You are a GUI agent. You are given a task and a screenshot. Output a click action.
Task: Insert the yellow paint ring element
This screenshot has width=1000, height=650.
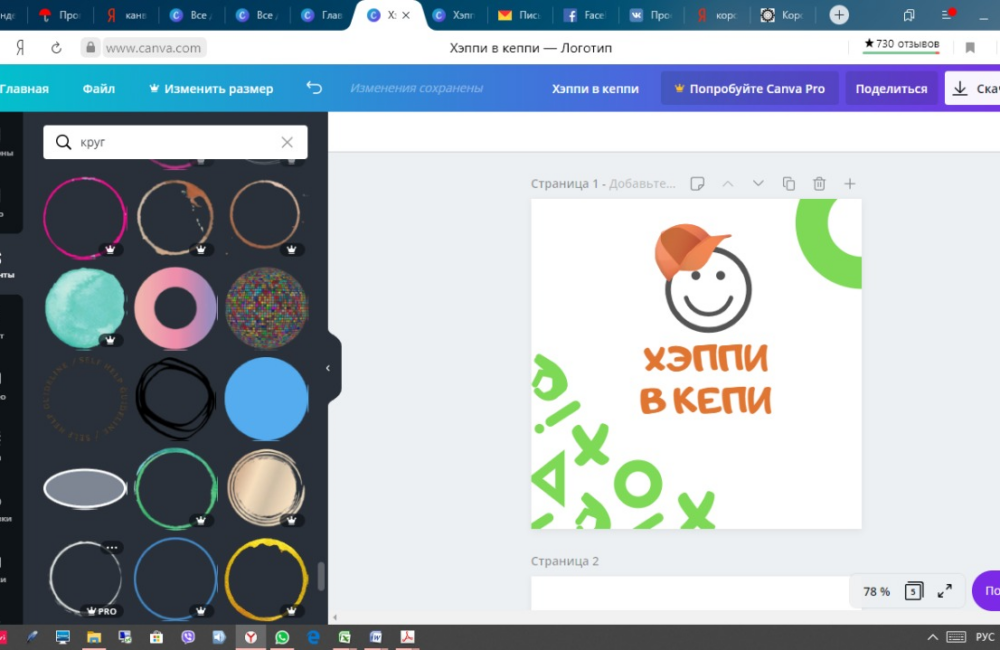[x=267, y=579]
